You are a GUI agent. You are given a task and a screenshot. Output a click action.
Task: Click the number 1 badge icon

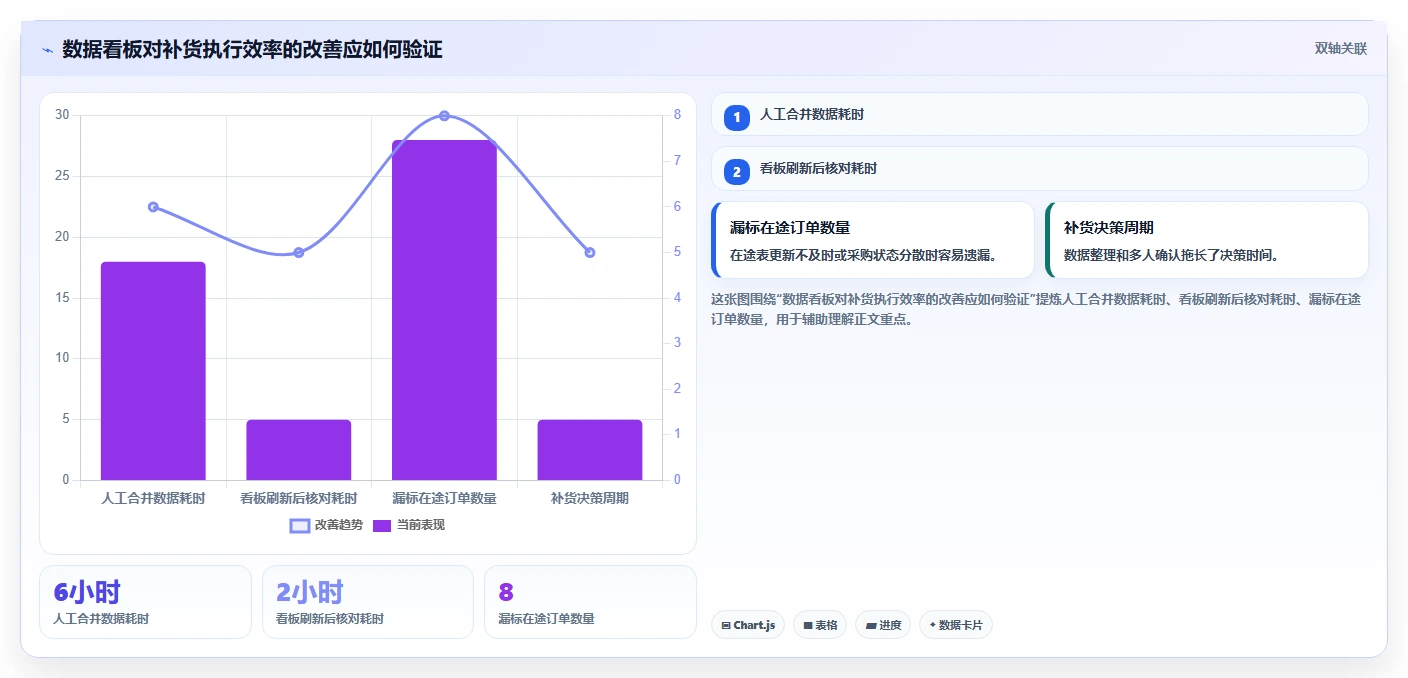click(737, 117)
